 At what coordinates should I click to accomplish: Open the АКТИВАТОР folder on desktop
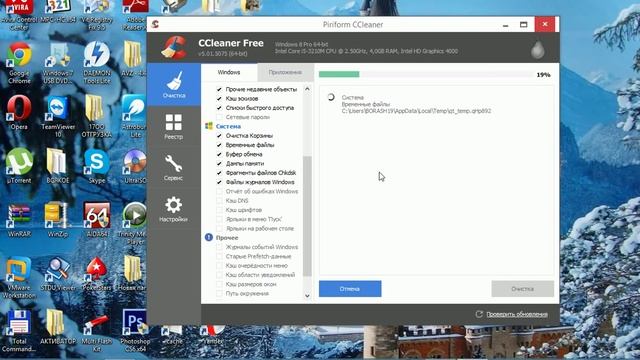tap(58, 327)
